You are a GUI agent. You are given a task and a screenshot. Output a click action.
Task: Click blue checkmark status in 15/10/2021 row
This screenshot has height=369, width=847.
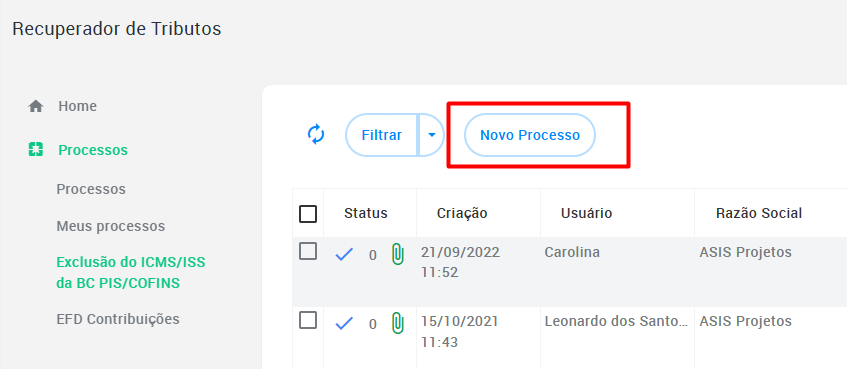pyautogui.click(x=344, y=324)
